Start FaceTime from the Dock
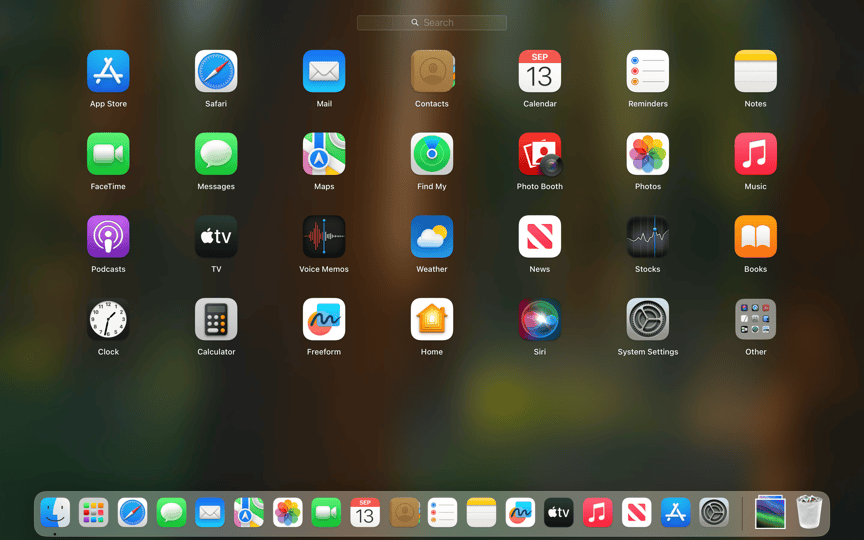Image resolution: width=864 pixels, height=540 pixels. [x=326, y=512]
